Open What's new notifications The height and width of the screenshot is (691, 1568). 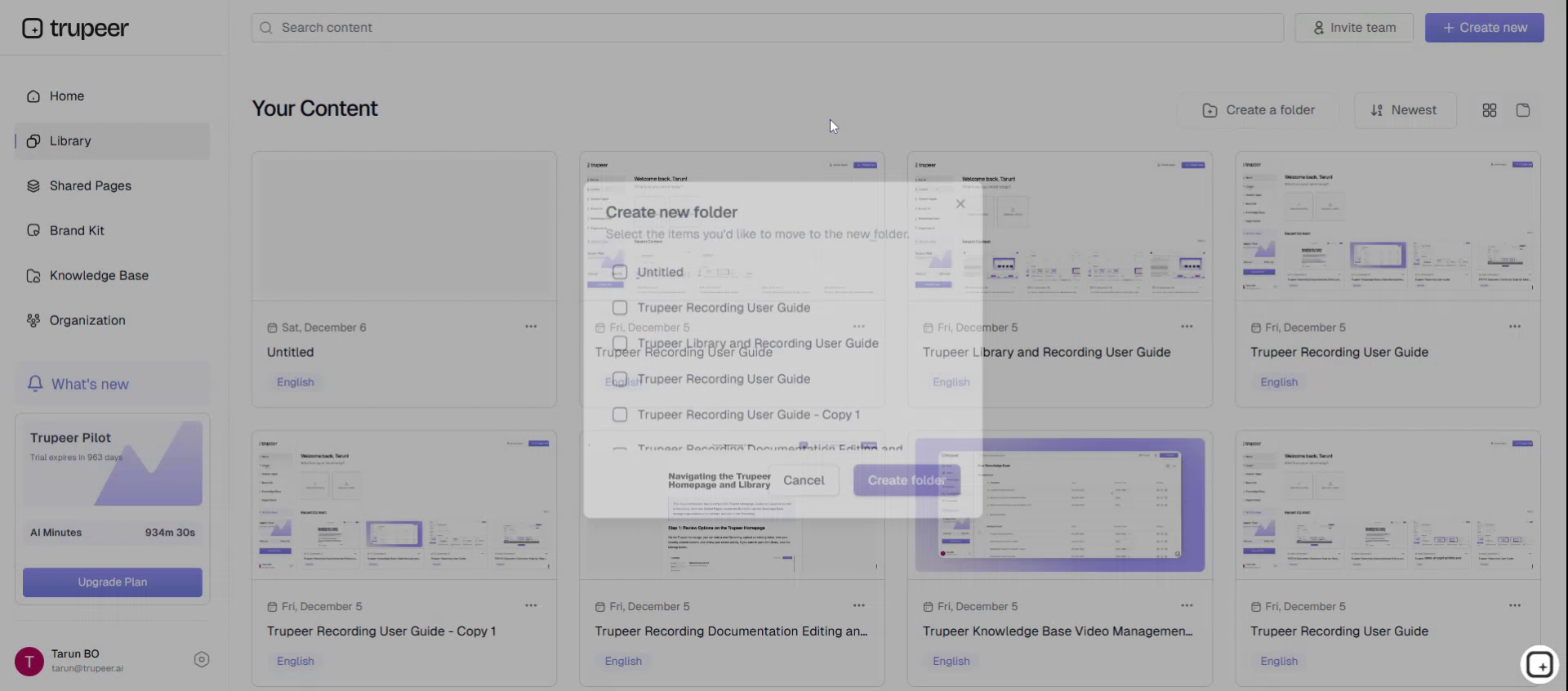point(112,384)
